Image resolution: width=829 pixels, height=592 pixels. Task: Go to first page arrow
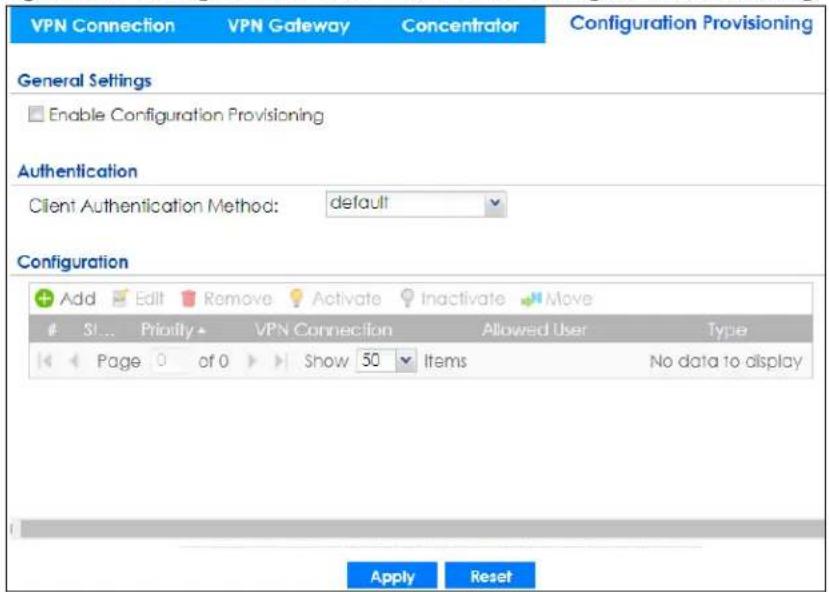pyautogui.click(x=45, y=362)
